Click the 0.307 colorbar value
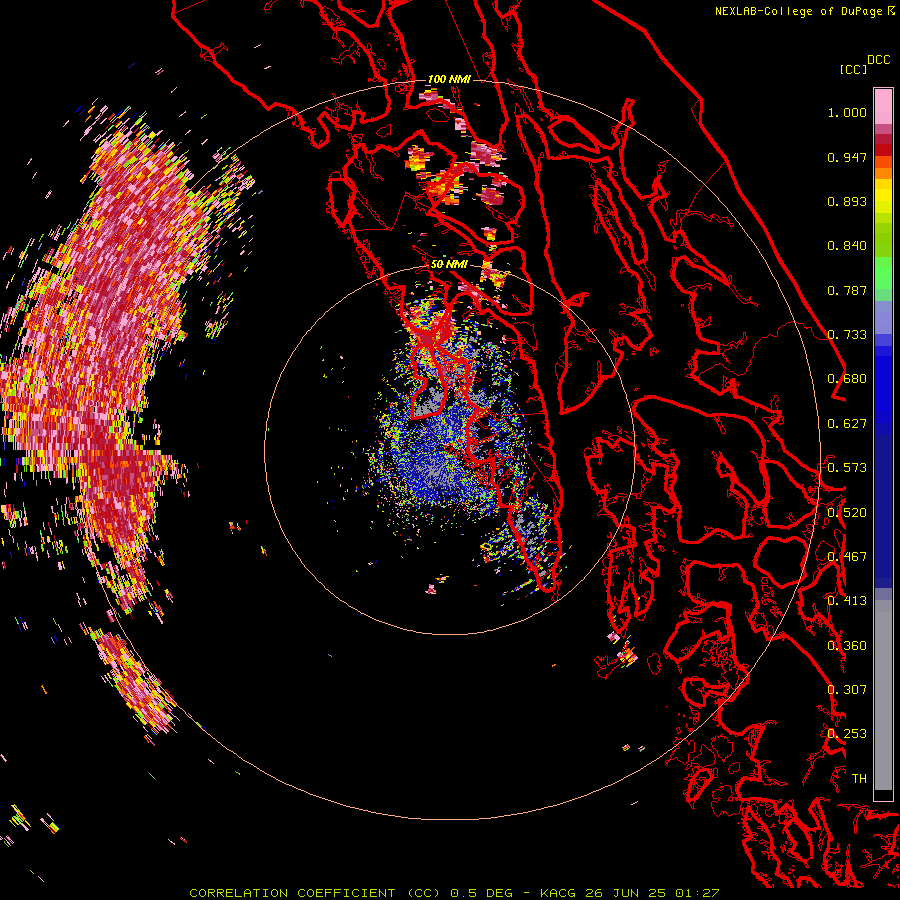Screen dimensions: 900x900 pos(847,690)
